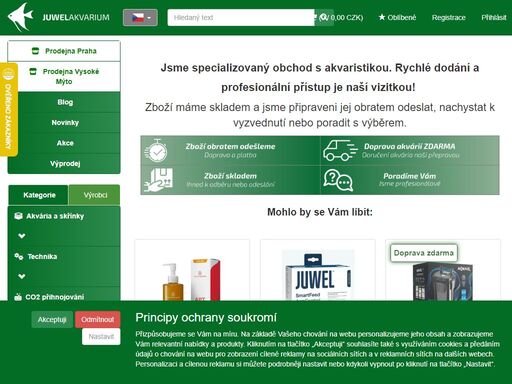Switch to the Kategorie tab
Screen dimensions: 512x384
(x=39, y=195)
